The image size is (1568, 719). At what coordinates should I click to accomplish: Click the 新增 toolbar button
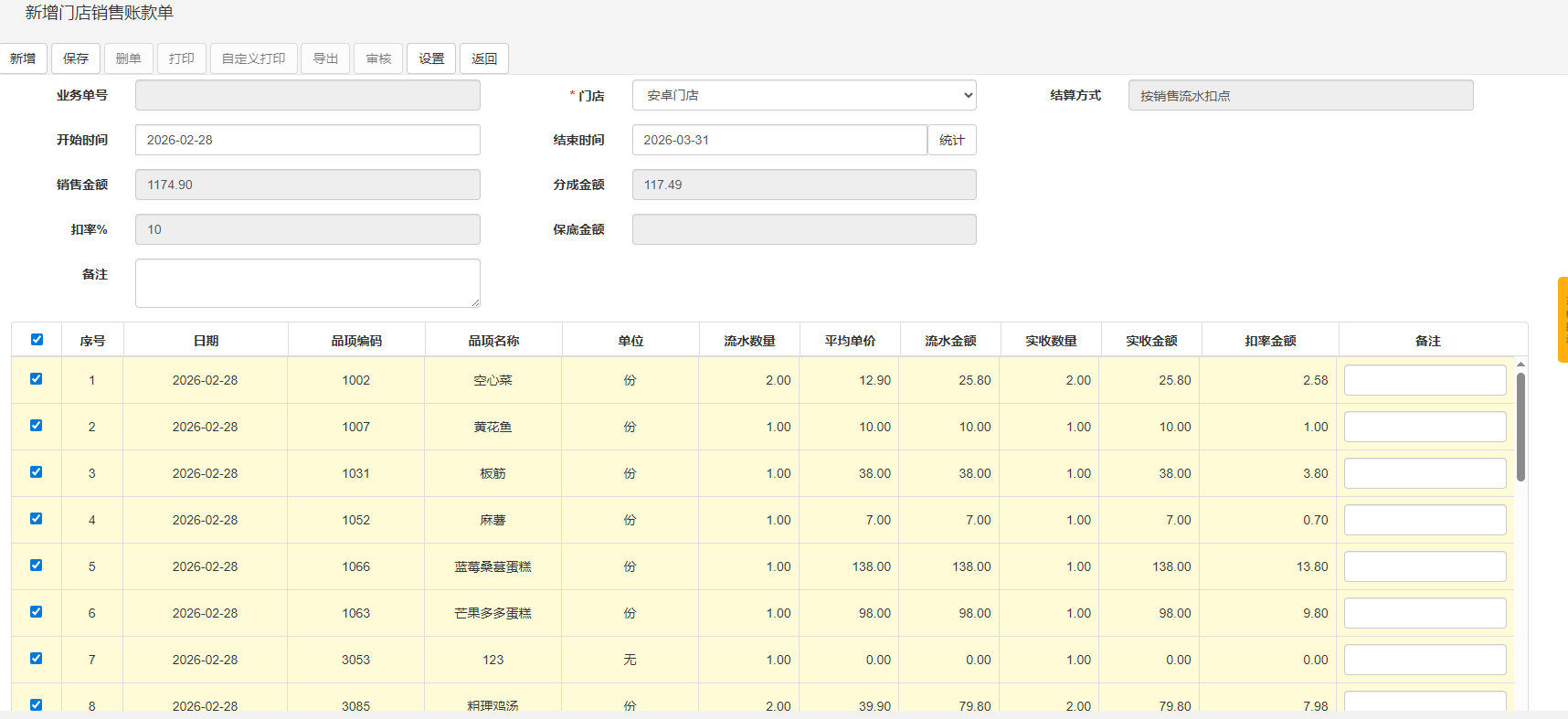pos(23,58)
